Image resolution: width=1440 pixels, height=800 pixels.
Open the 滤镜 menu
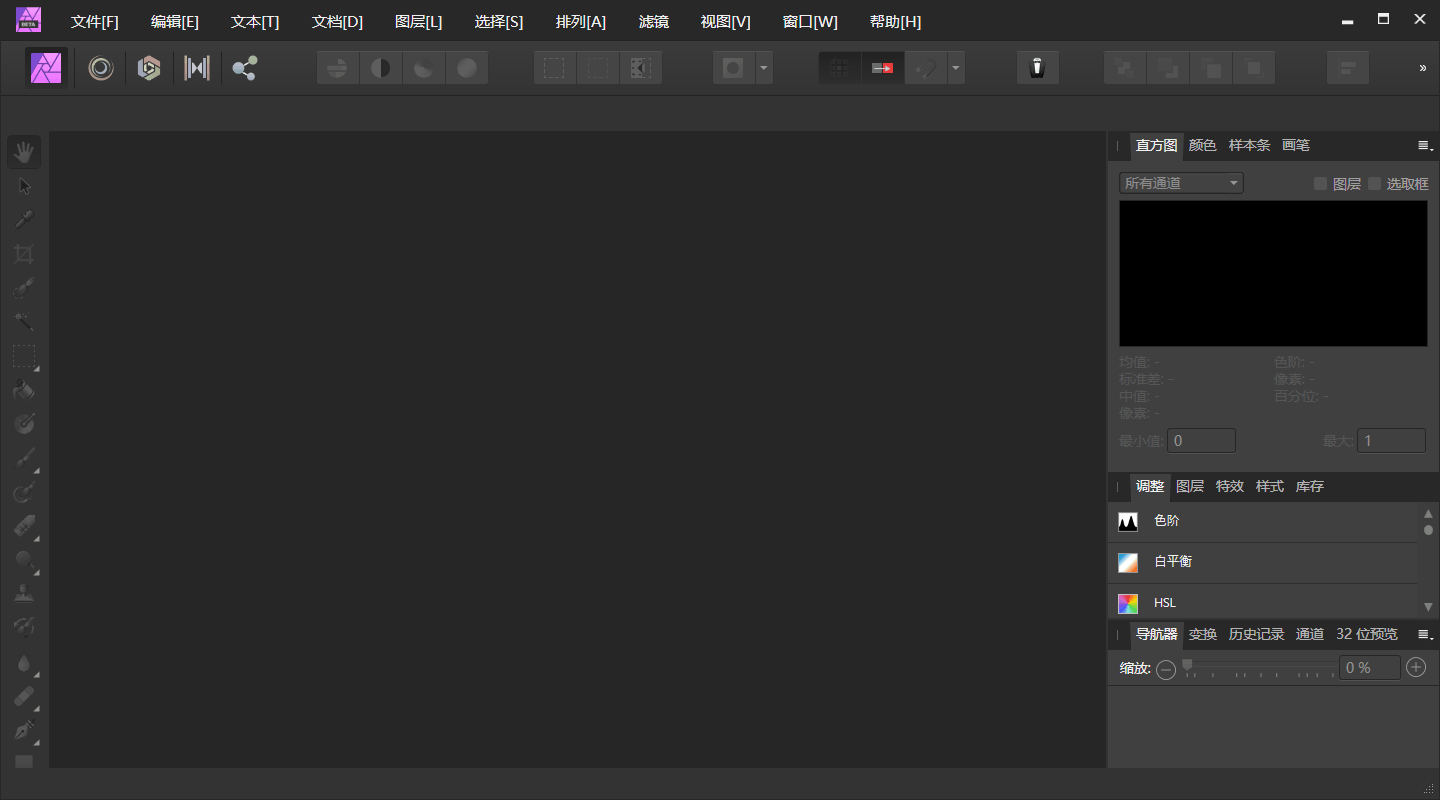[653, 22]
